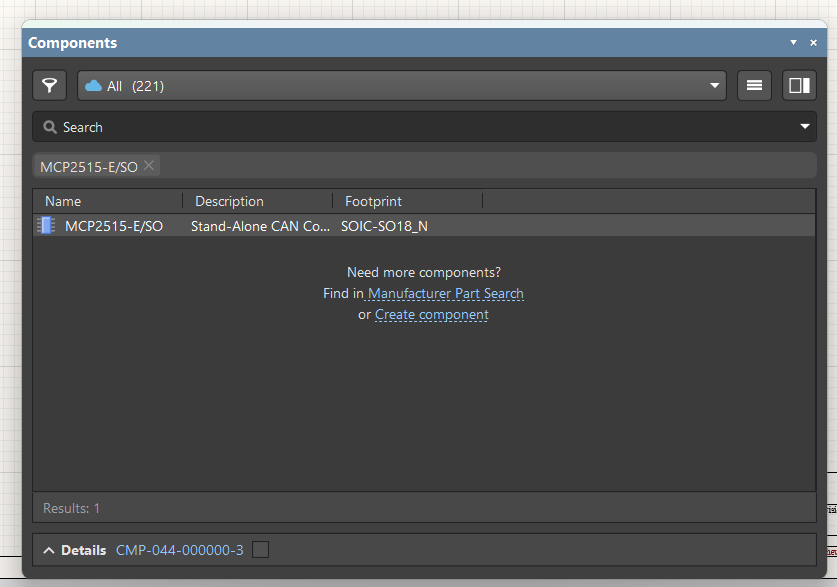Image resolution: width=837 pixels, height=587 pixels.
Task: Click the Details section label
Action: pyautogui.click(x=84, y=550)
